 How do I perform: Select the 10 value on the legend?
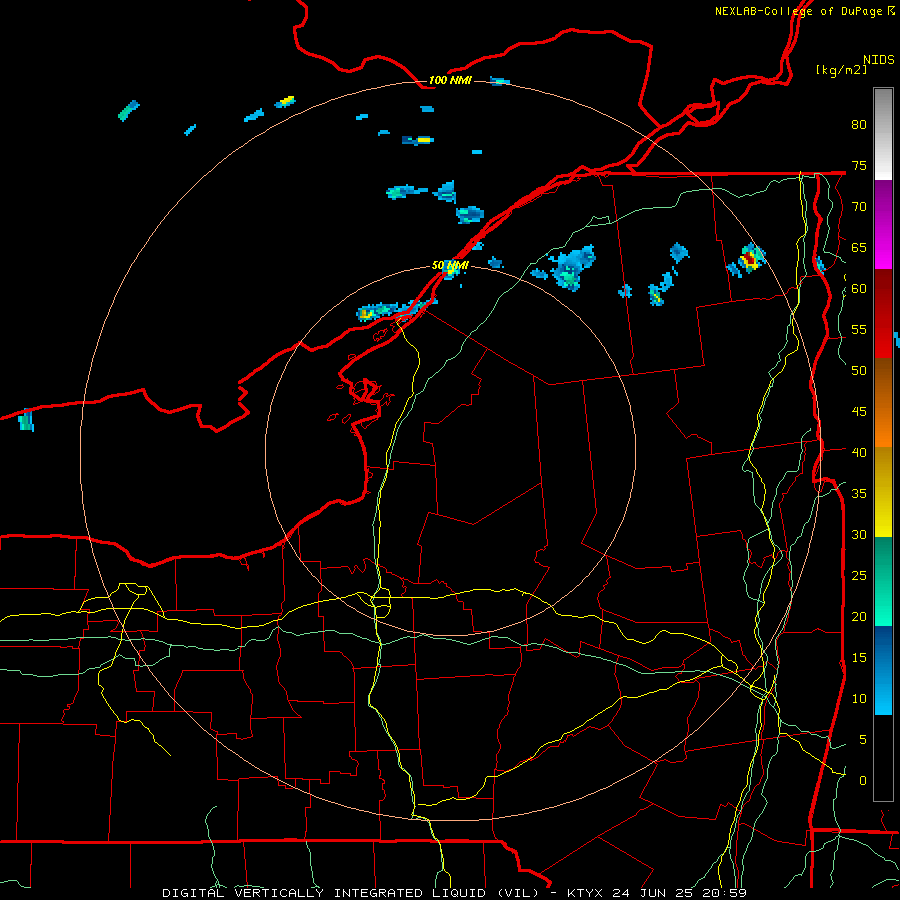[859, 699]
